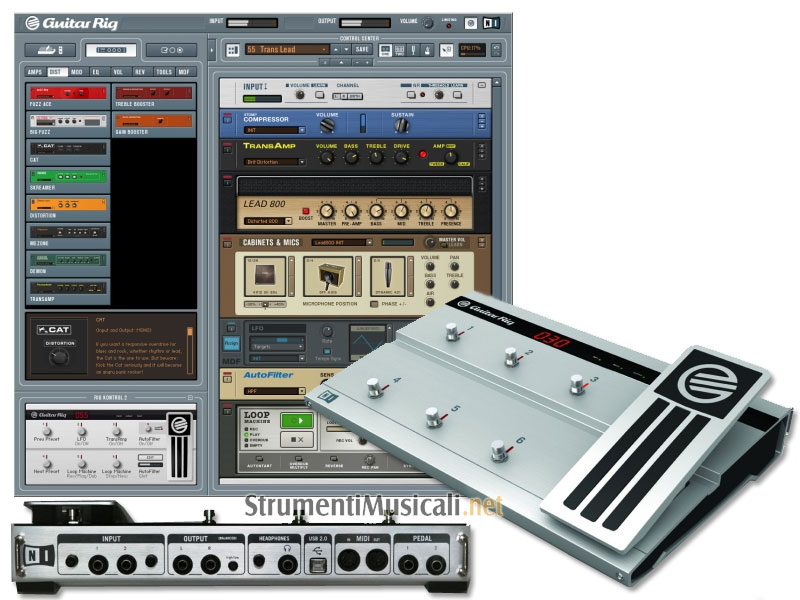Select the Big Fuzz pedal
The image size is (800, 600).
coord(66,122)
